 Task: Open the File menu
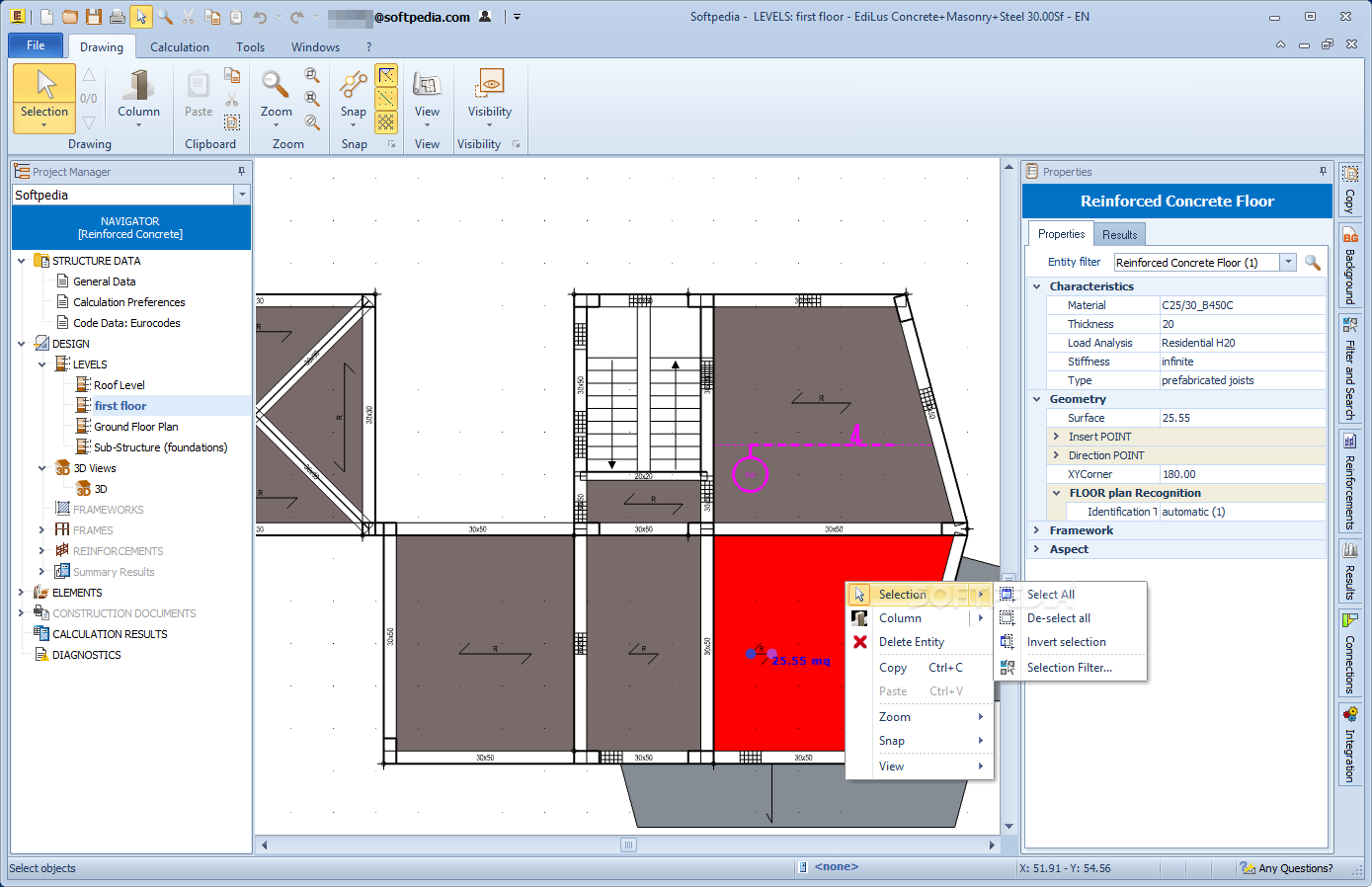click(36, 45)
